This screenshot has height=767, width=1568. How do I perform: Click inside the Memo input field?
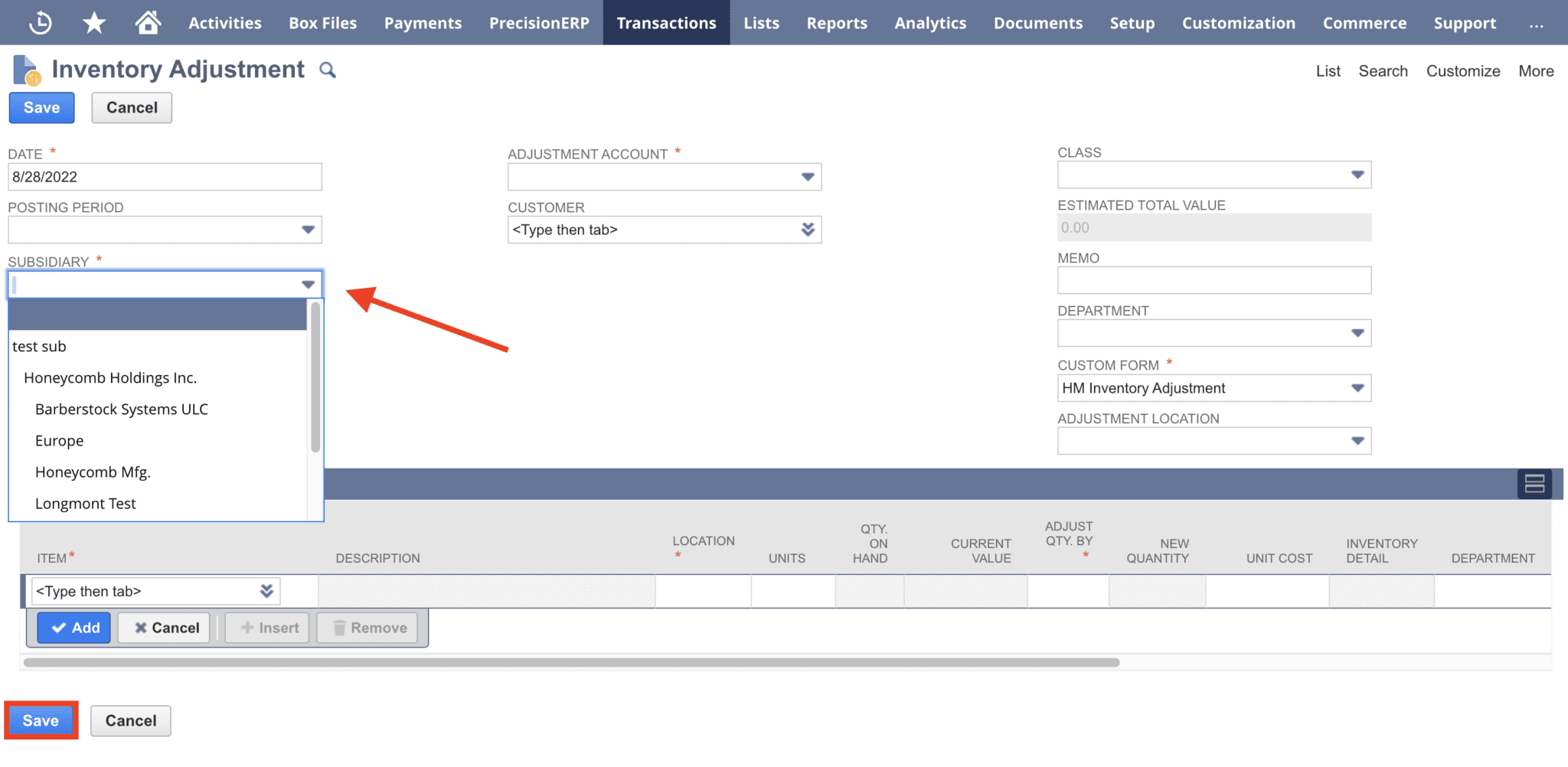pos(1214,280)
